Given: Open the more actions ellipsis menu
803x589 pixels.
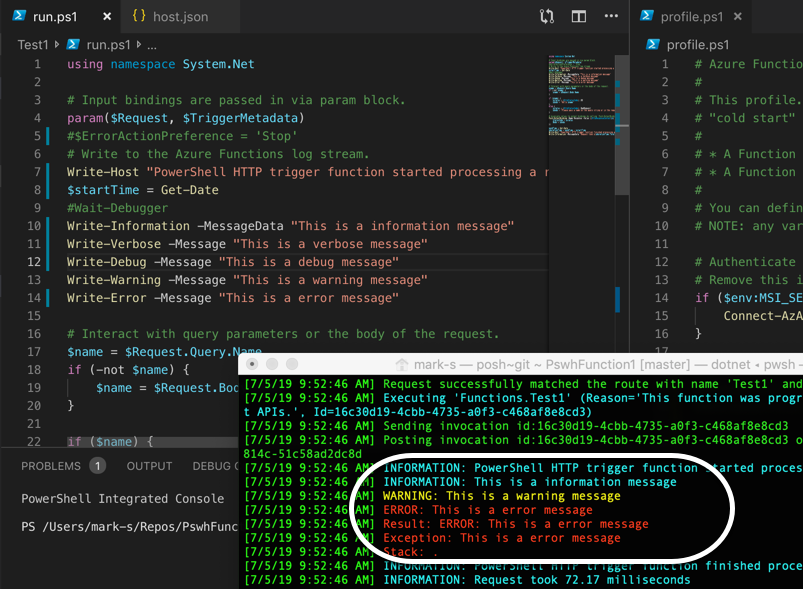Looking at the screenshot, I should coord(611,16).
